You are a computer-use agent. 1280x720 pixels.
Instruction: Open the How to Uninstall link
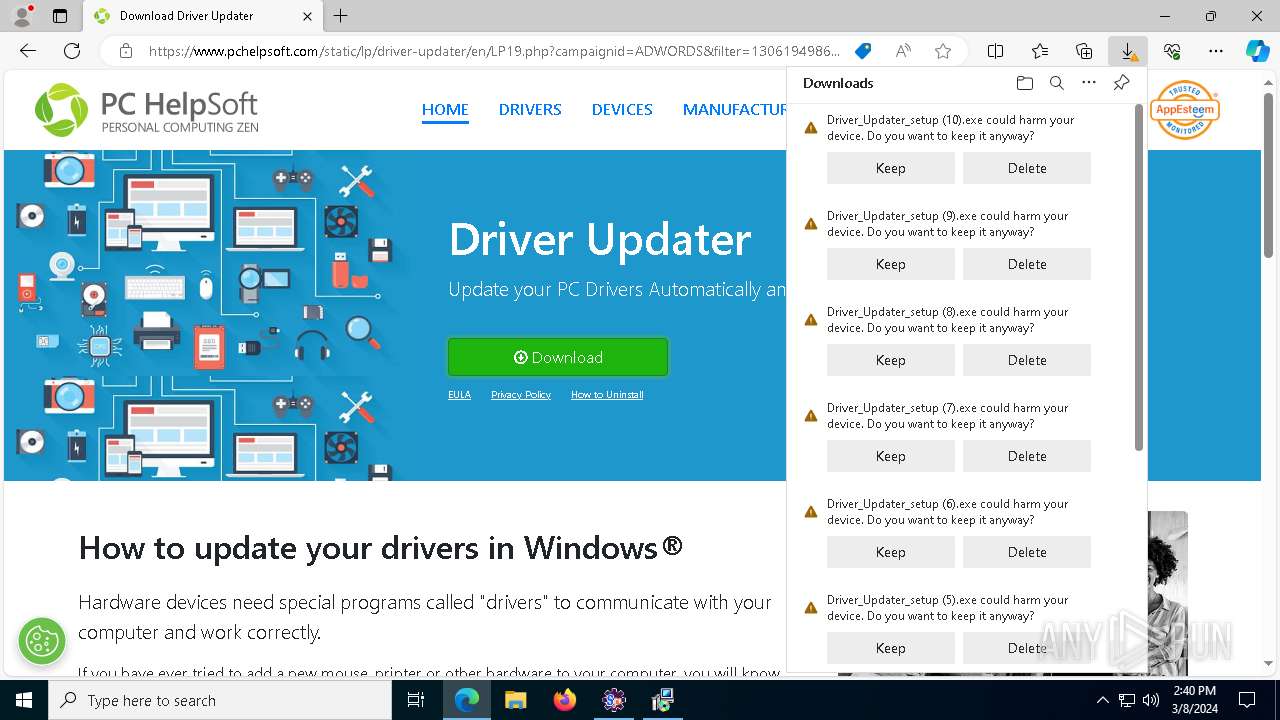[607, 395]
